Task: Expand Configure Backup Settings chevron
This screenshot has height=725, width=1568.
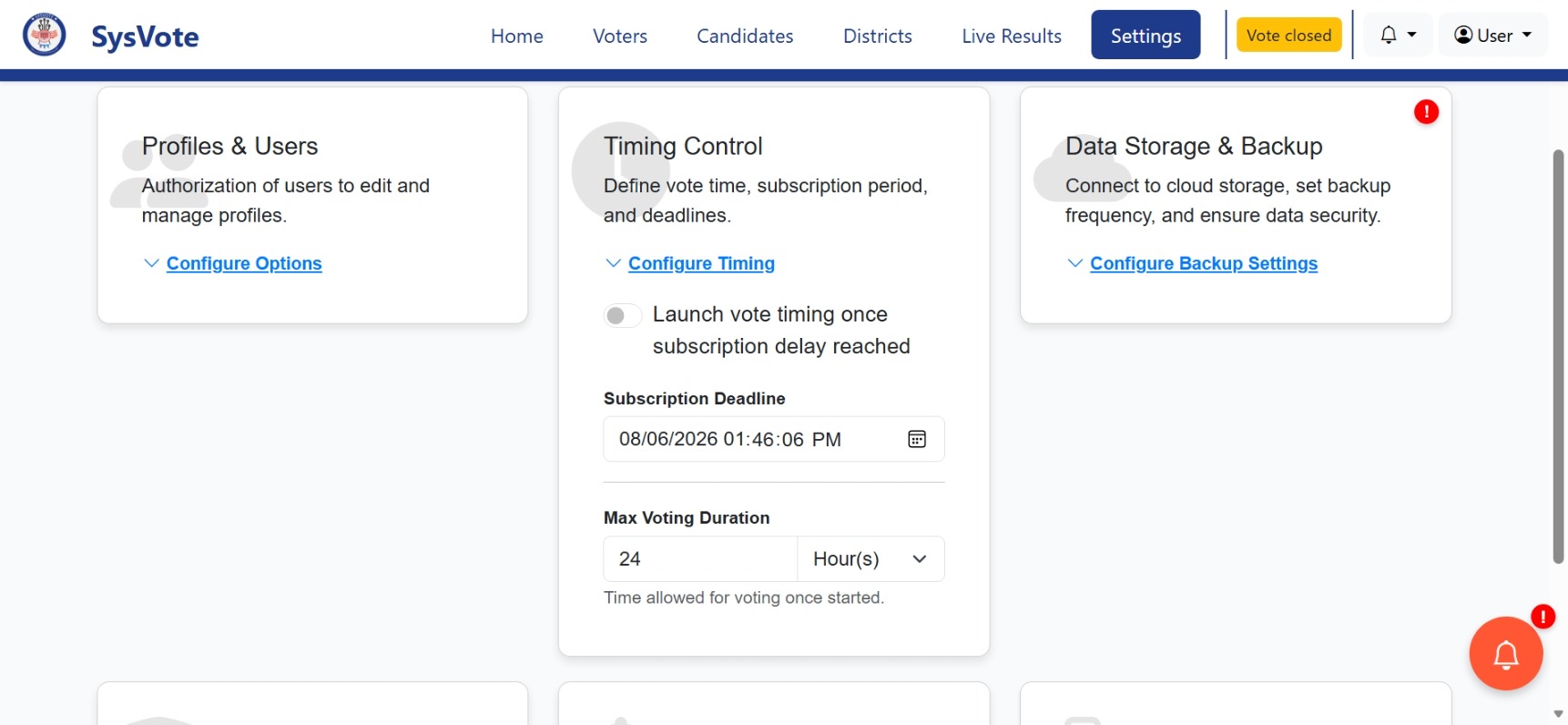Action: tap(1074, 263)
